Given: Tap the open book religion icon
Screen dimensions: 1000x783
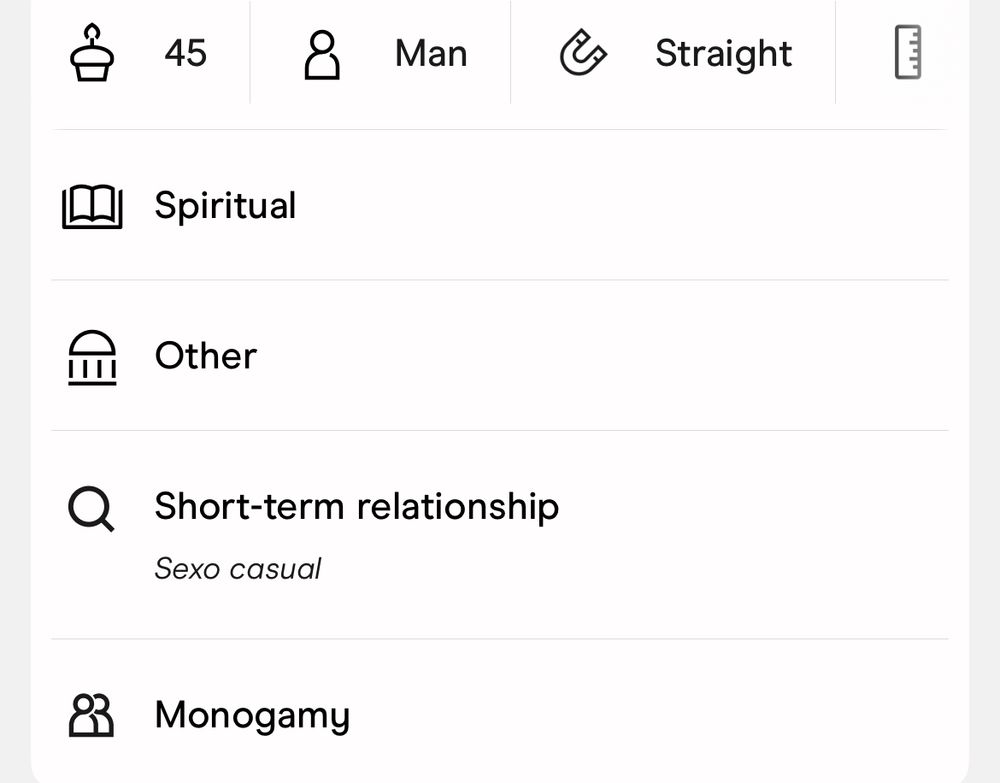Looking at the screenshot, I should (92, 207).
